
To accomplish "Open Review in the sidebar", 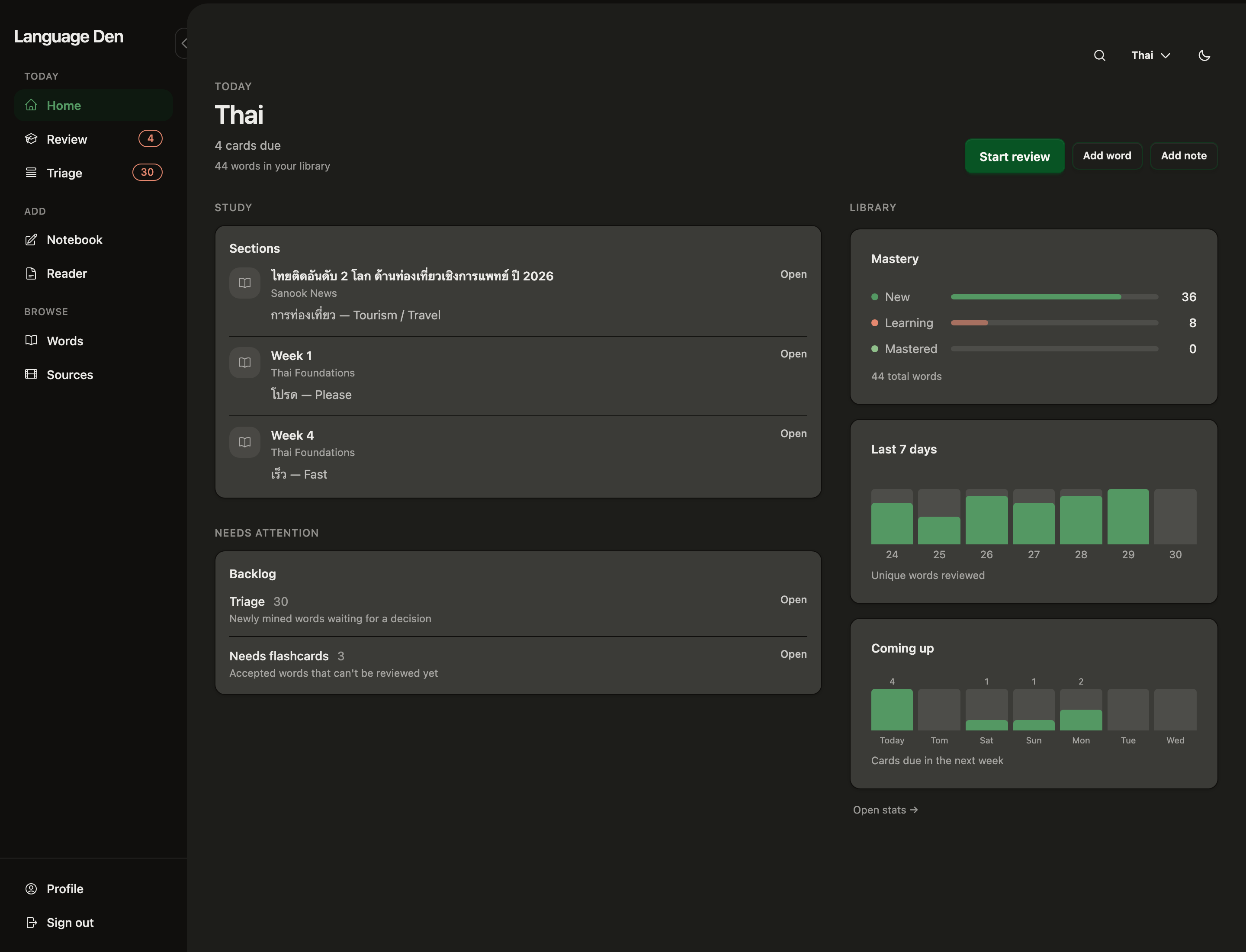I will [x=93, y=139].
